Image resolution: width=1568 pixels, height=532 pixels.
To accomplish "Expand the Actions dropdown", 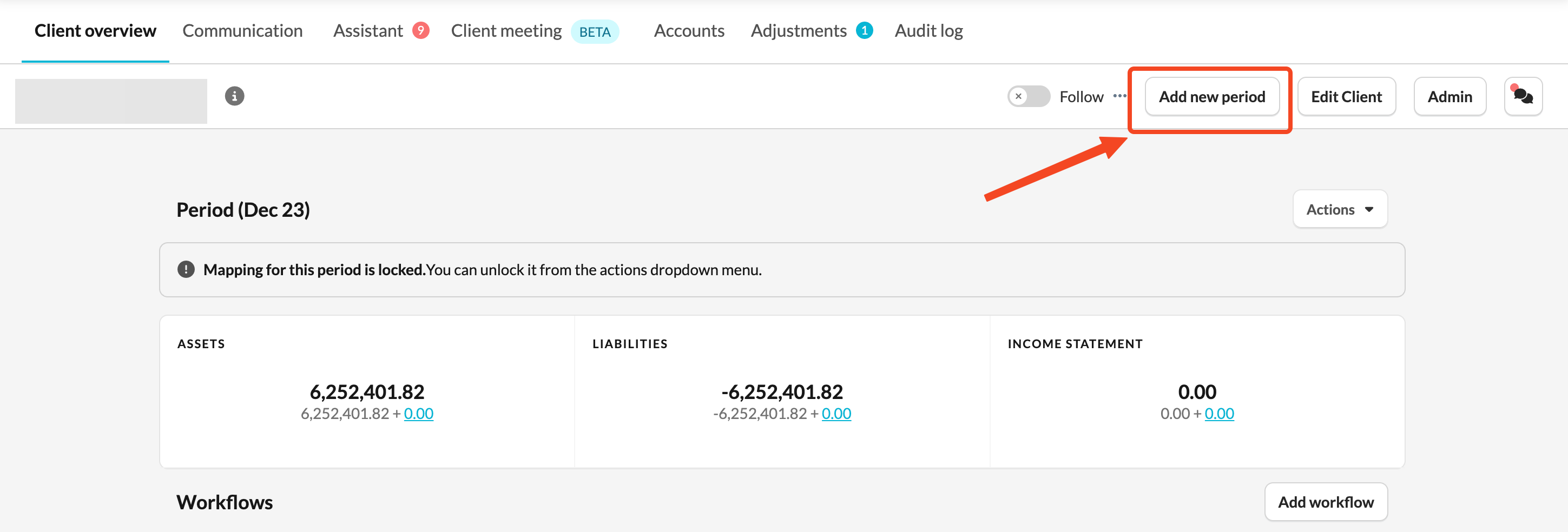I will [1339, 209].
